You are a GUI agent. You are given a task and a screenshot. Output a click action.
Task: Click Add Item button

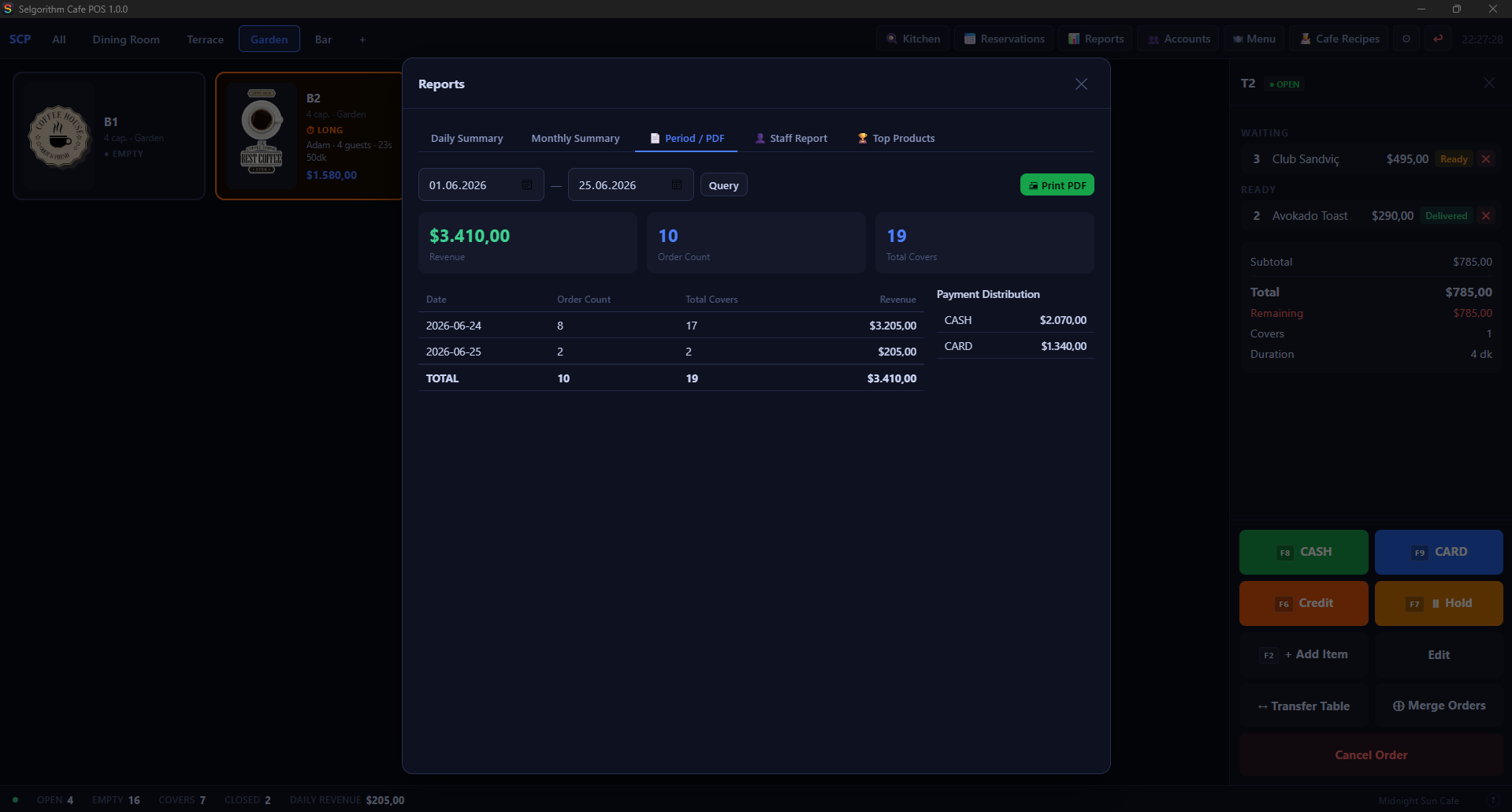click(x=1303, y=654)
